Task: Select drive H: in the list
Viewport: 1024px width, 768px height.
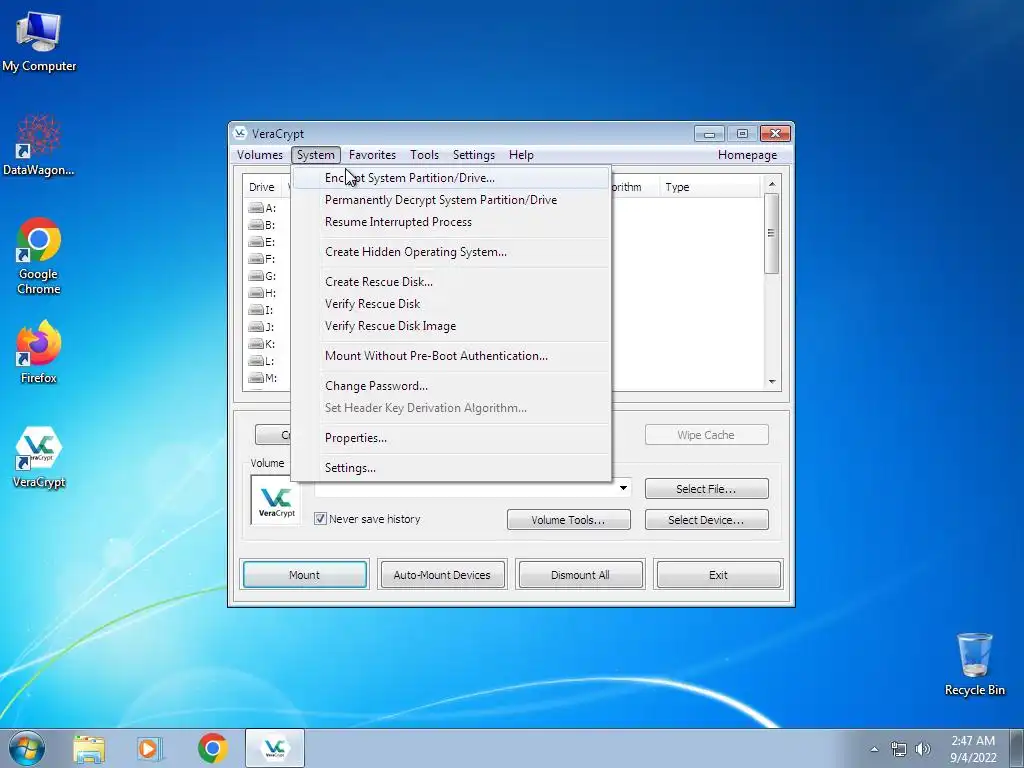Action: click(x=263, y=293)
